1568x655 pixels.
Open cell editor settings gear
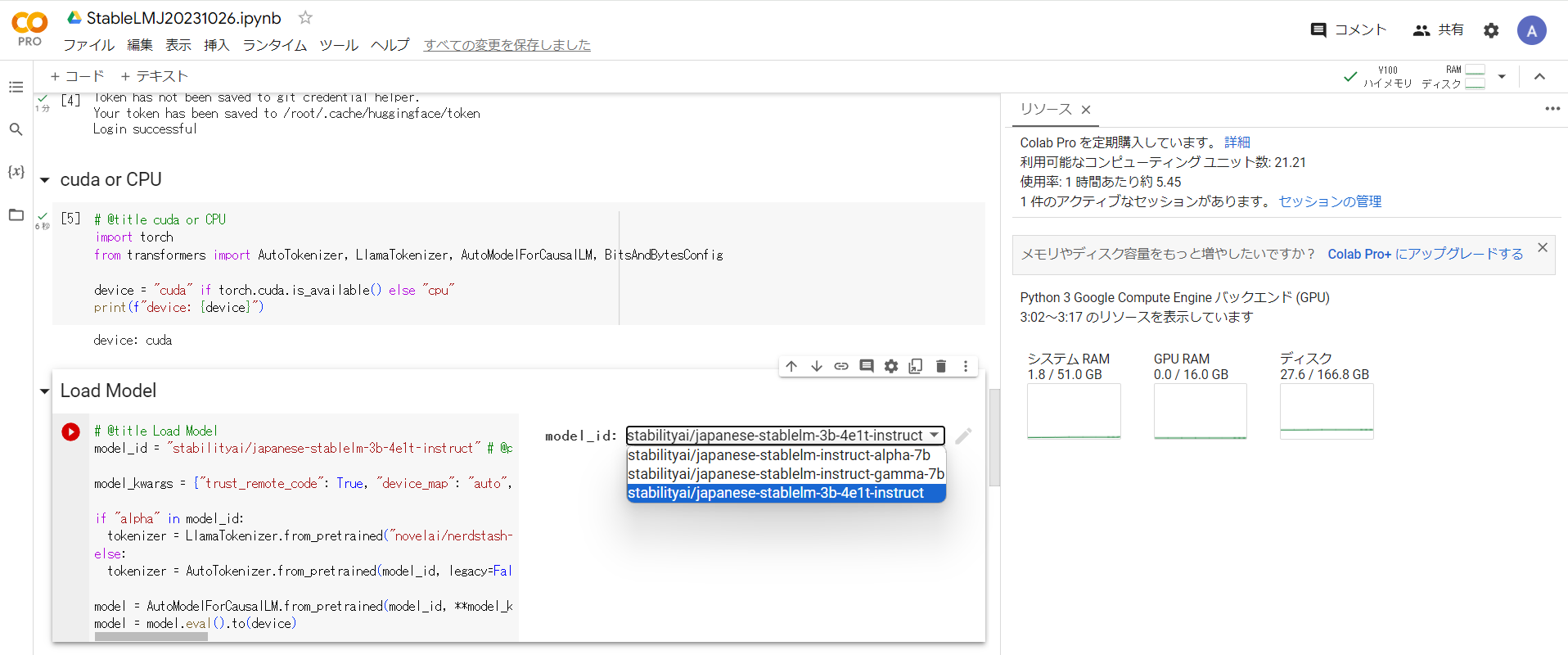[891, 366]
